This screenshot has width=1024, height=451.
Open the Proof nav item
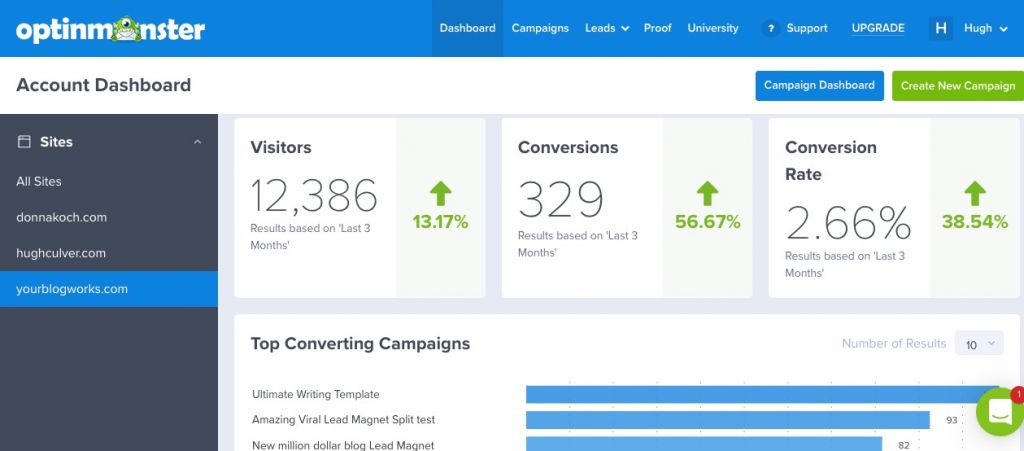pos(658,28)
